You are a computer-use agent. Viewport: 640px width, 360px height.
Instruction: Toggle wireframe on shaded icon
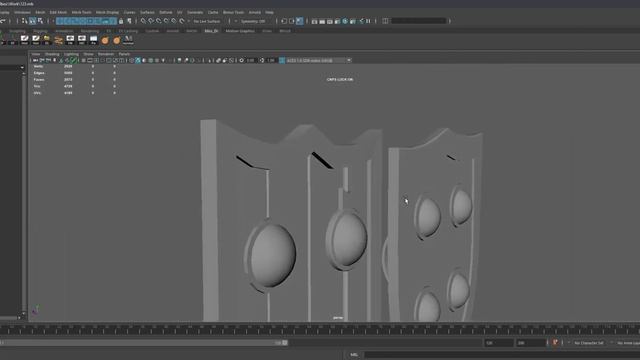[151, 60]
